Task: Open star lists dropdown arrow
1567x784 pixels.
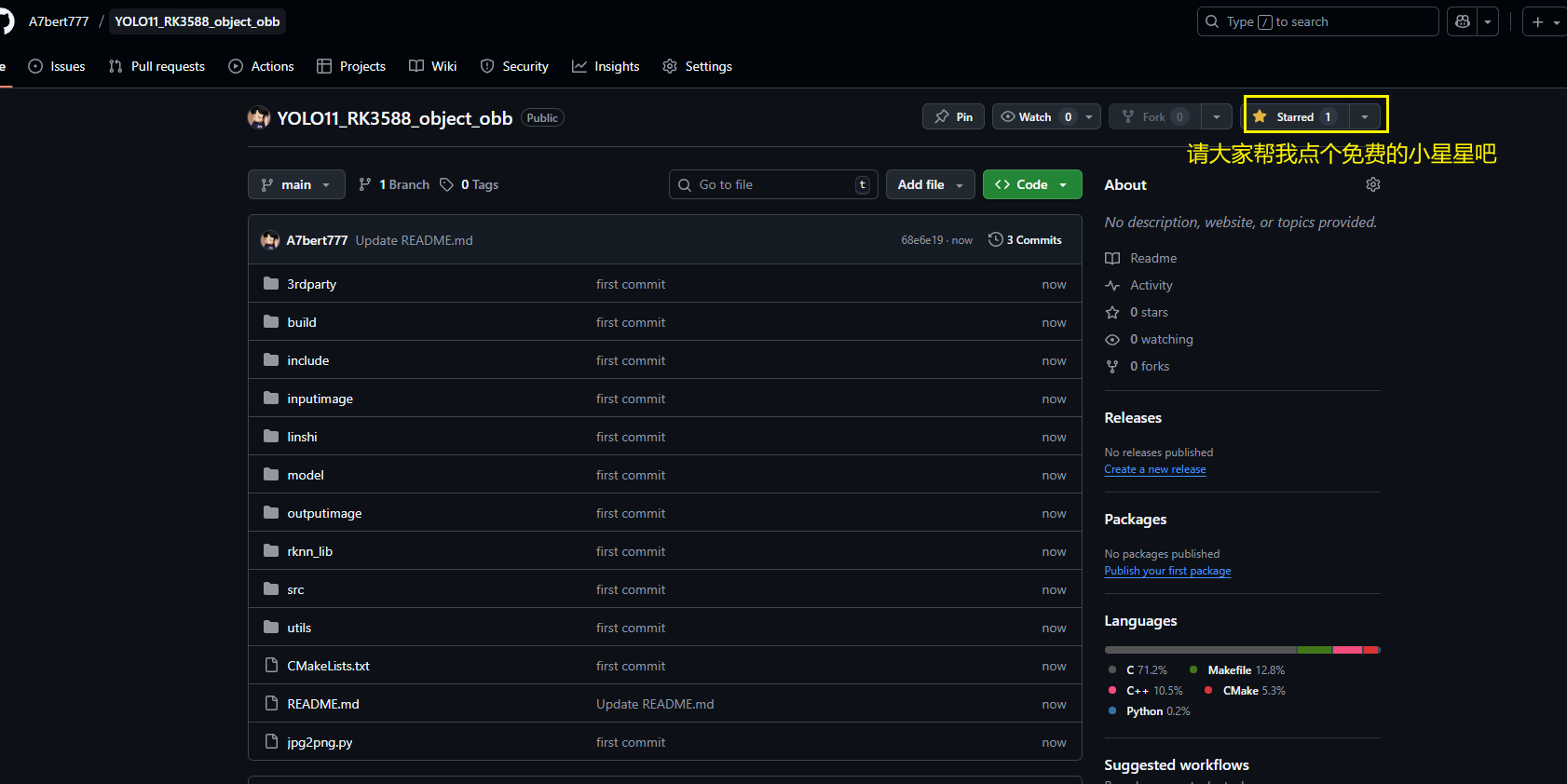Action: (1365, 116)
